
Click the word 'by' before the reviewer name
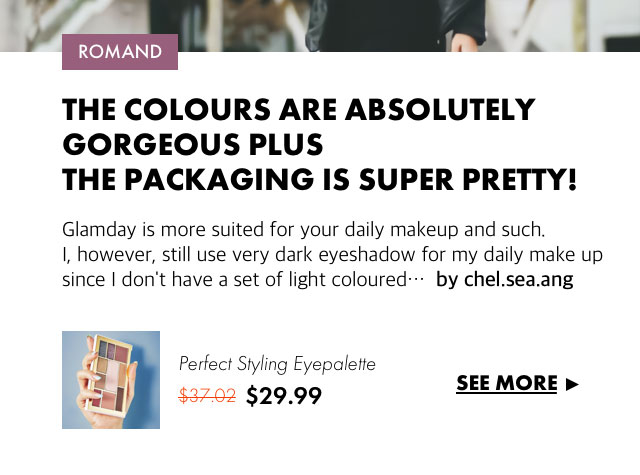(446, 279)
